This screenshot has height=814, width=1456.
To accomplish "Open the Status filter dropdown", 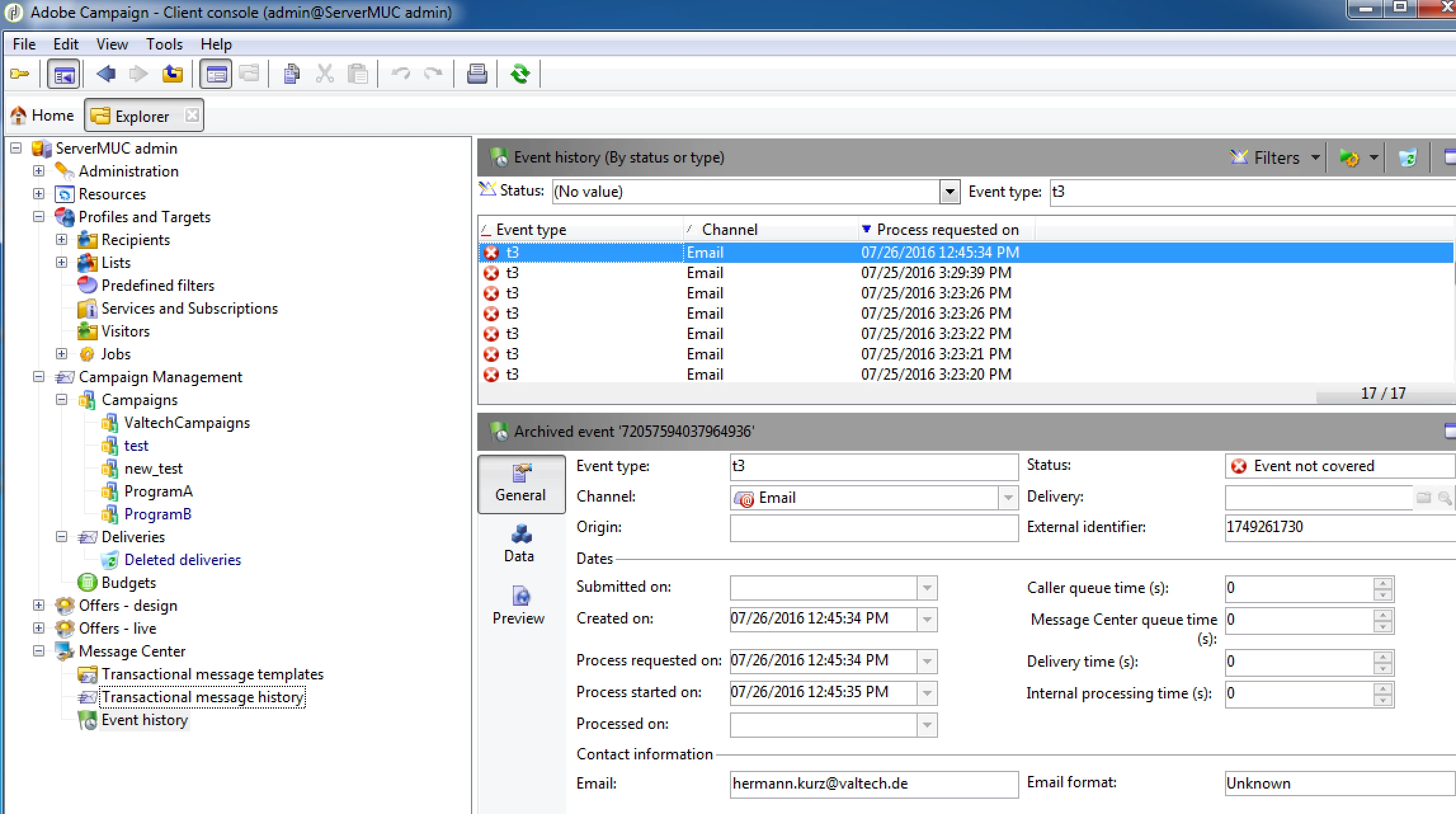I will [x=949, y=192].
